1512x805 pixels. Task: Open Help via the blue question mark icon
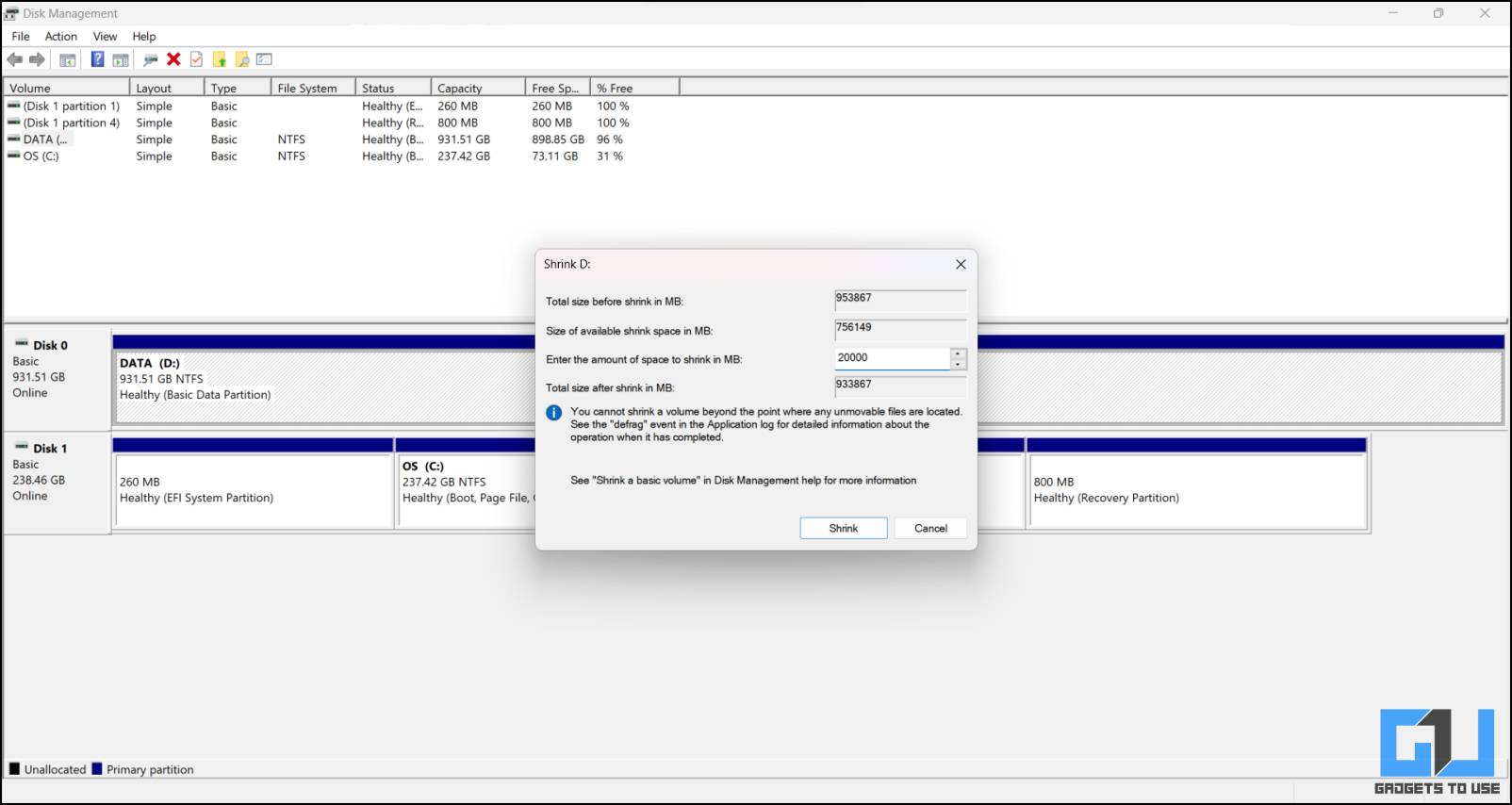(97, 59)
